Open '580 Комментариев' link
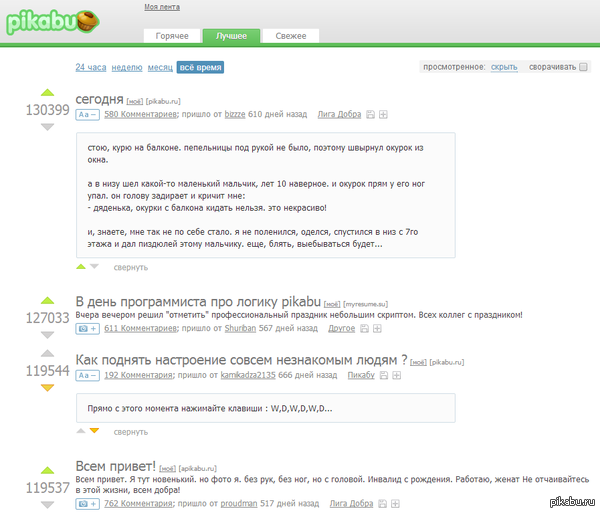The height and width of the screenshot is (513, 600). pyautogui.click(x=140, y=115)
